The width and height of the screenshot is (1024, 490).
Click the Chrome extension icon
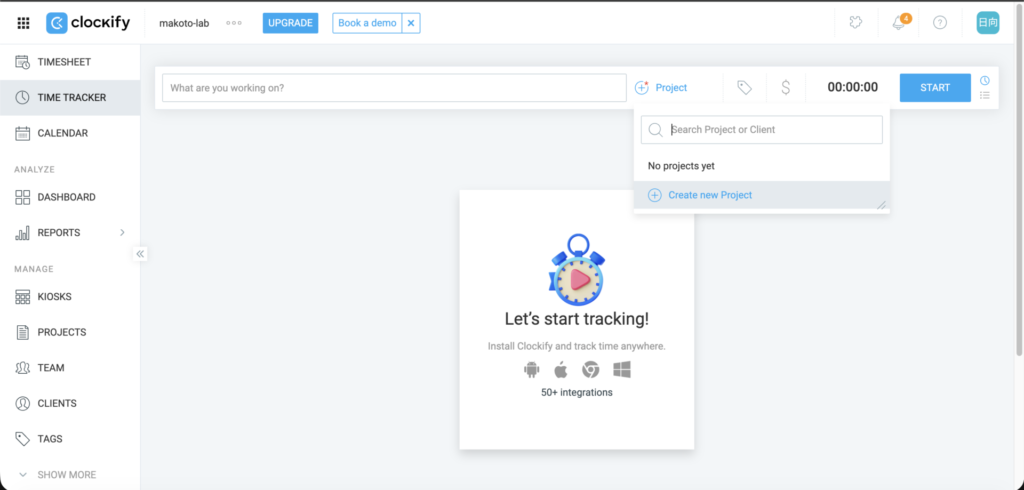591,370
